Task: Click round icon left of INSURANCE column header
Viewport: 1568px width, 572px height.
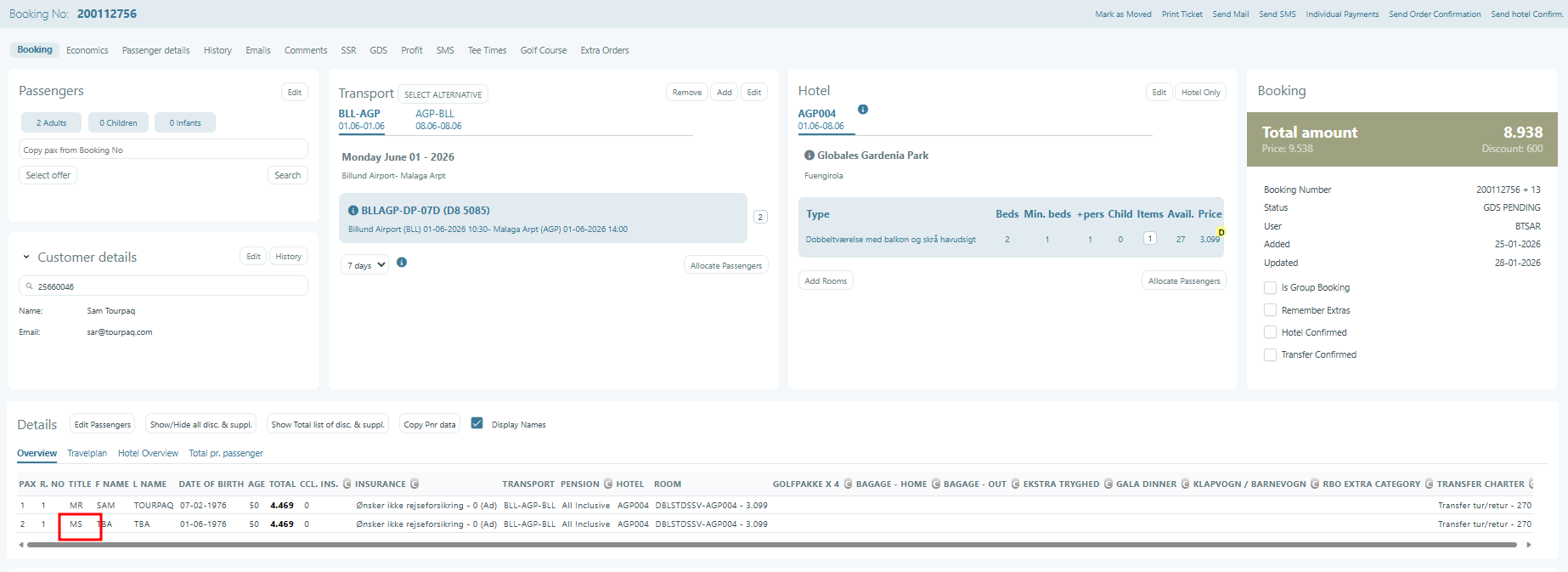Action: pyautogui.click(x=347, y=484)
